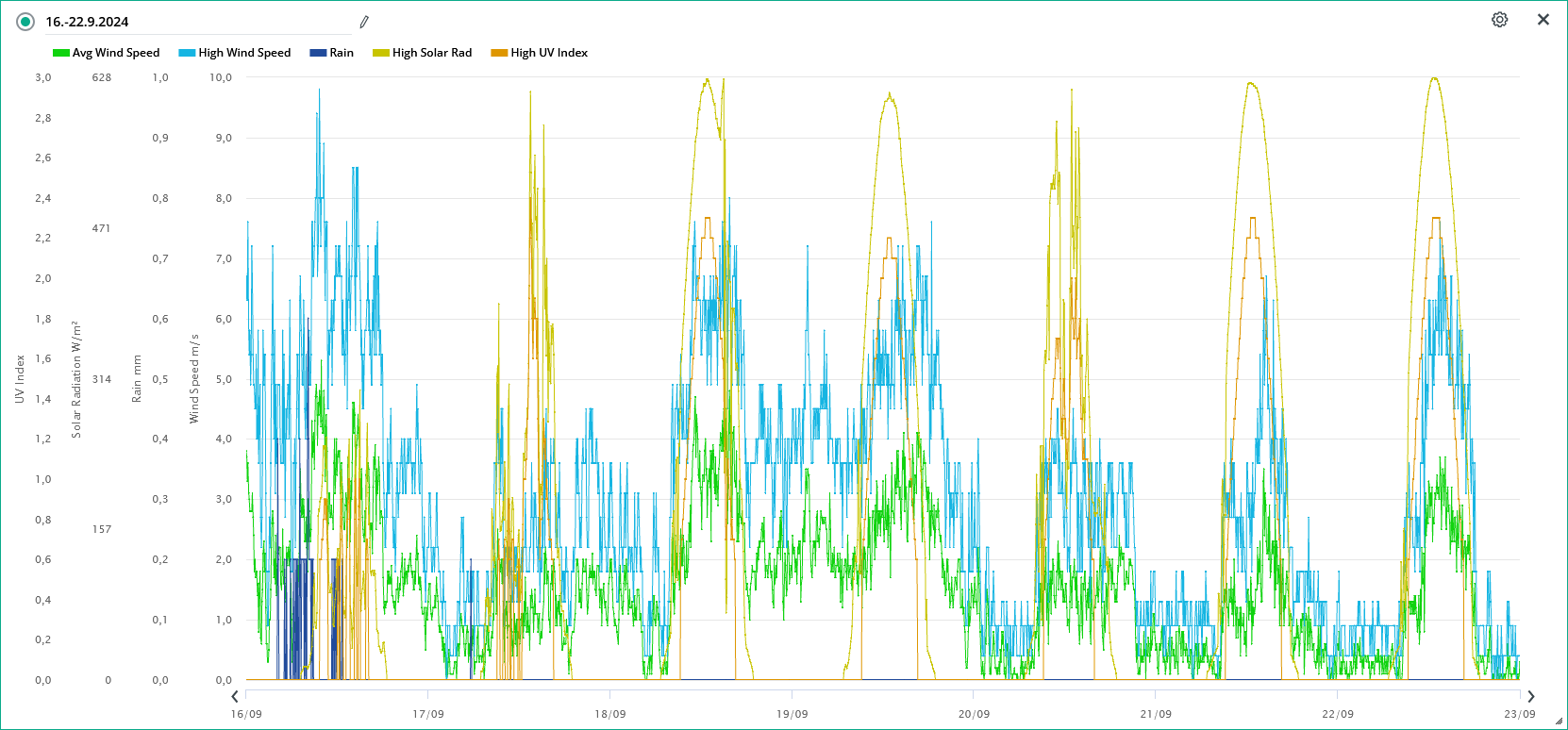
Task: Click the Rain mm axis title
Action: click(137, 379)
